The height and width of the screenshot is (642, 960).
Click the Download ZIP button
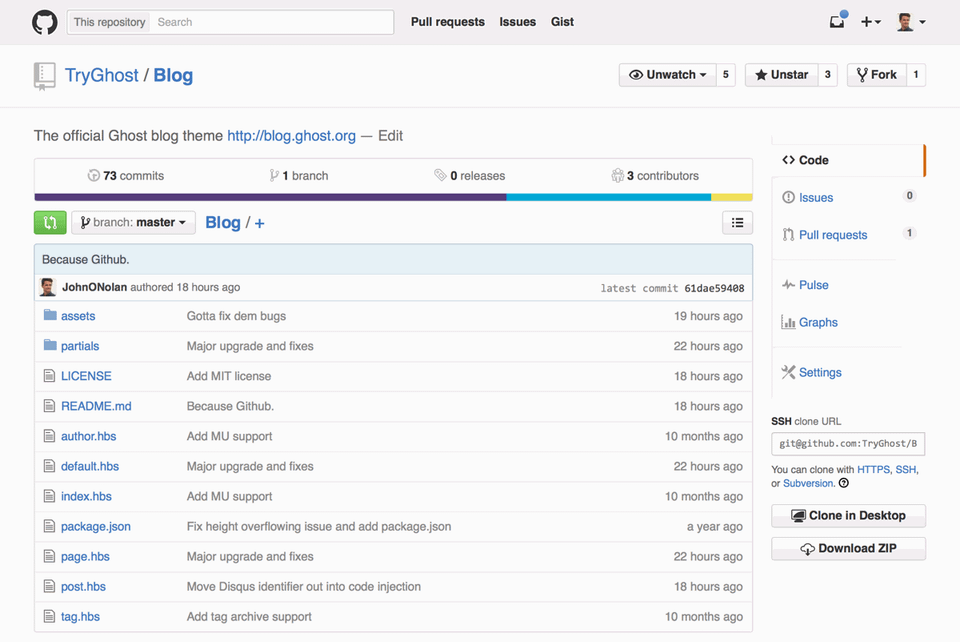848,548
